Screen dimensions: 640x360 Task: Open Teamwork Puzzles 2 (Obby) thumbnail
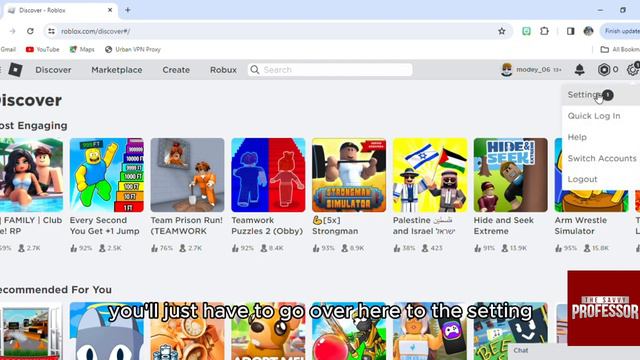[x=268, y=175]
